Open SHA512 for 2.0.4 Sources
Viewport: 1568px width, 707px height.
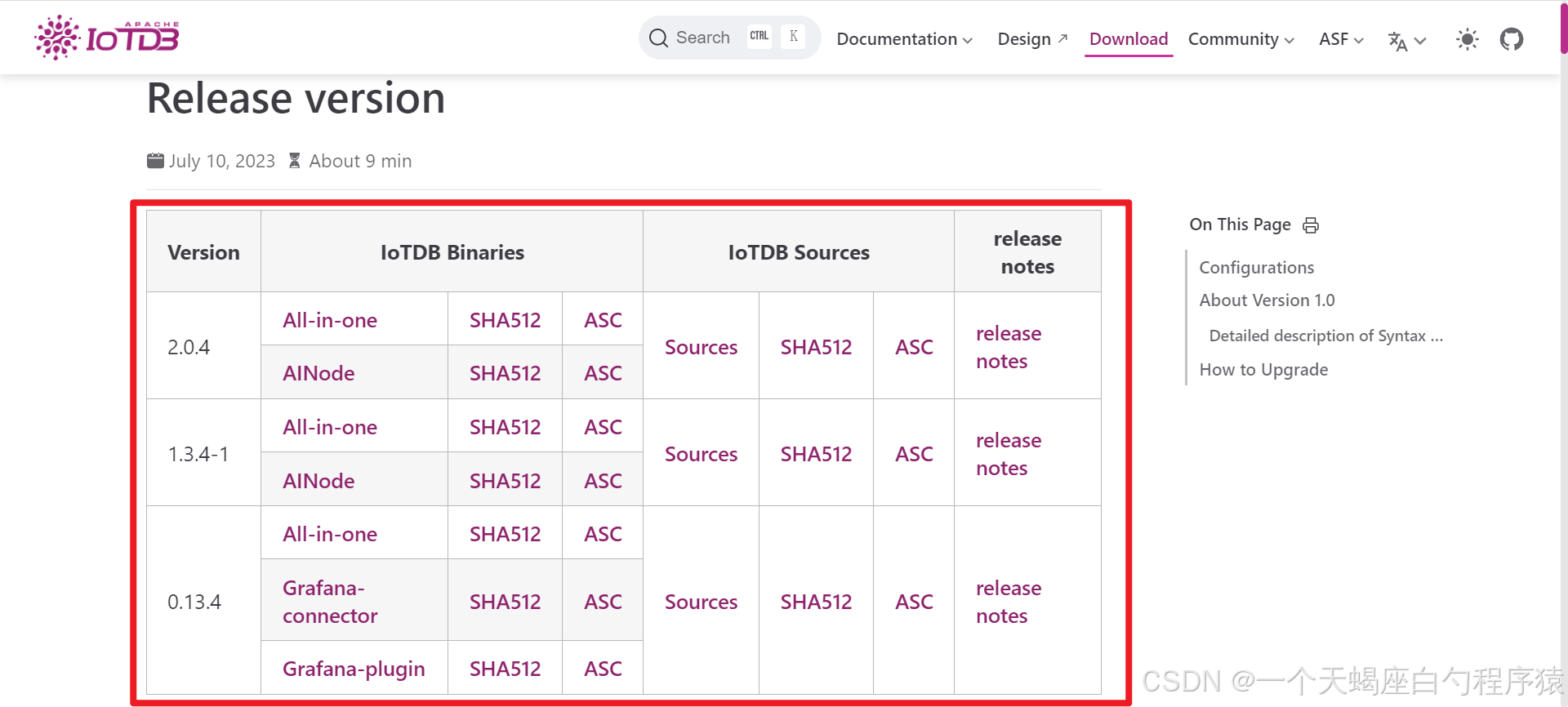click(816, 347)
